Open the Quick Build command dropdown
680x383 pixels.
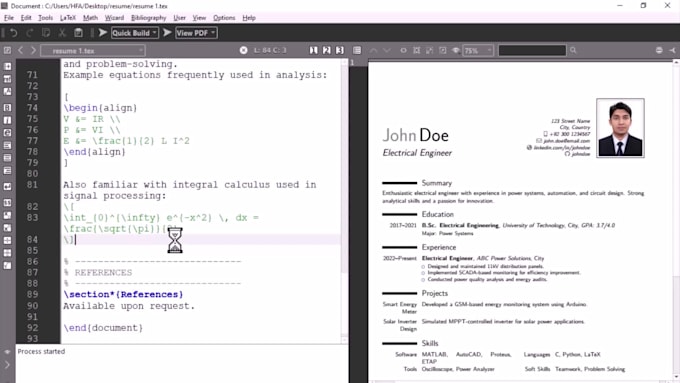coord(135,33)
